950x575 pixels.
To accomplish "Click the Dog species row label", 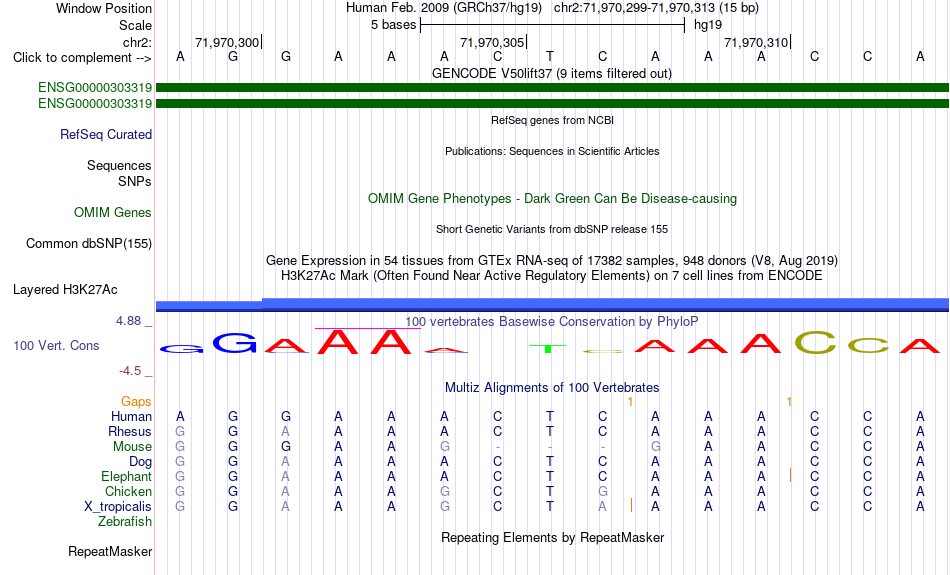I will [x=140, y=462].
